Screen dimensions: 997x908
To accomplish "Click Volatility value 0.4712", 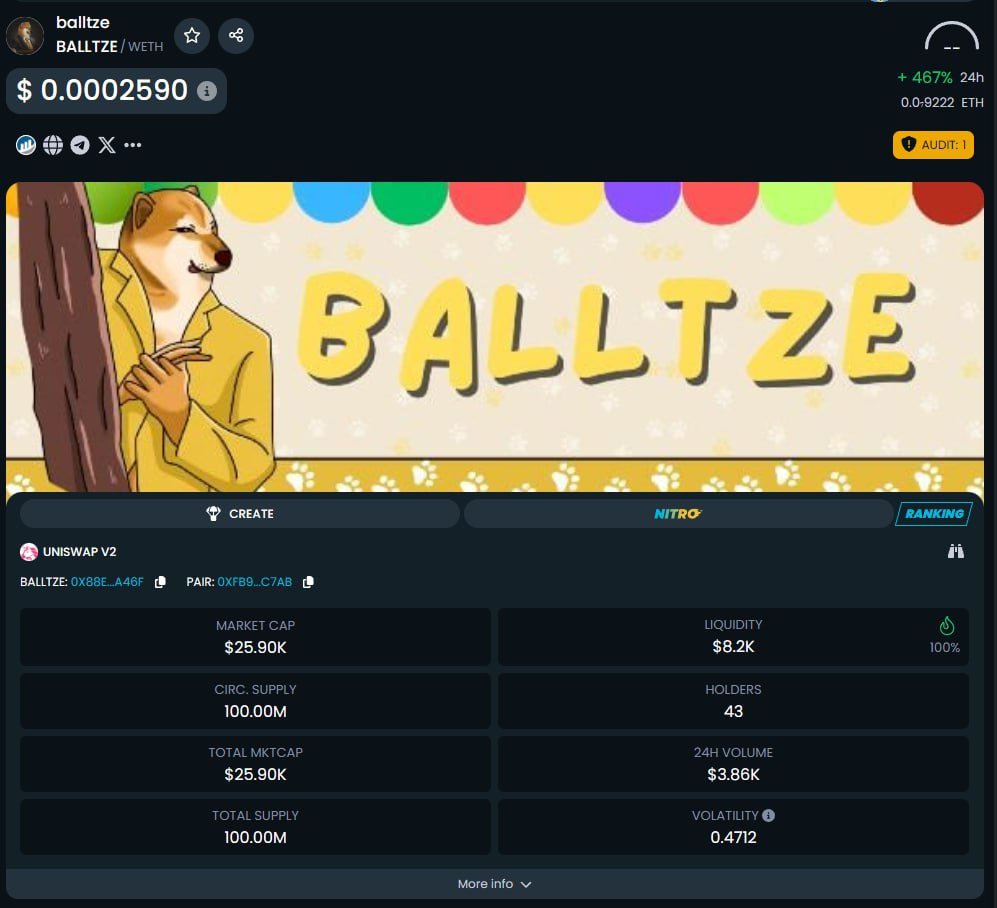I will tap(733, 837).
